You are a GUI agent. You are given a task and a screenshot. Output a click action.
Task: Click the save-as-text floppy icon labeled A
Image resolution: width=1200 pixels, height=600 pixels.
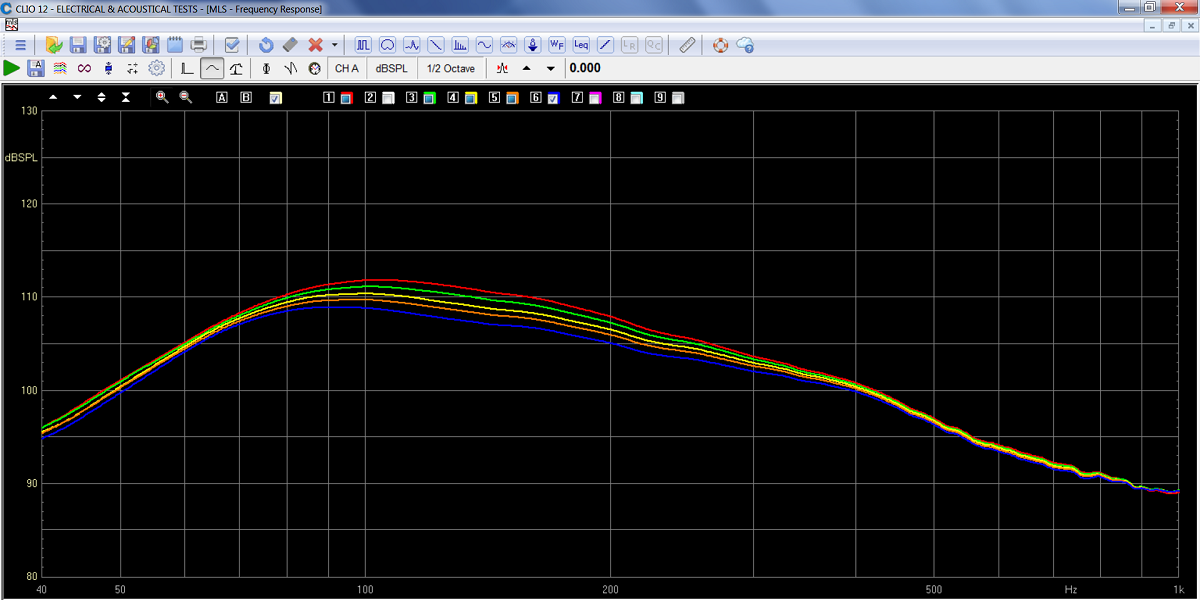tap(36, 68)
